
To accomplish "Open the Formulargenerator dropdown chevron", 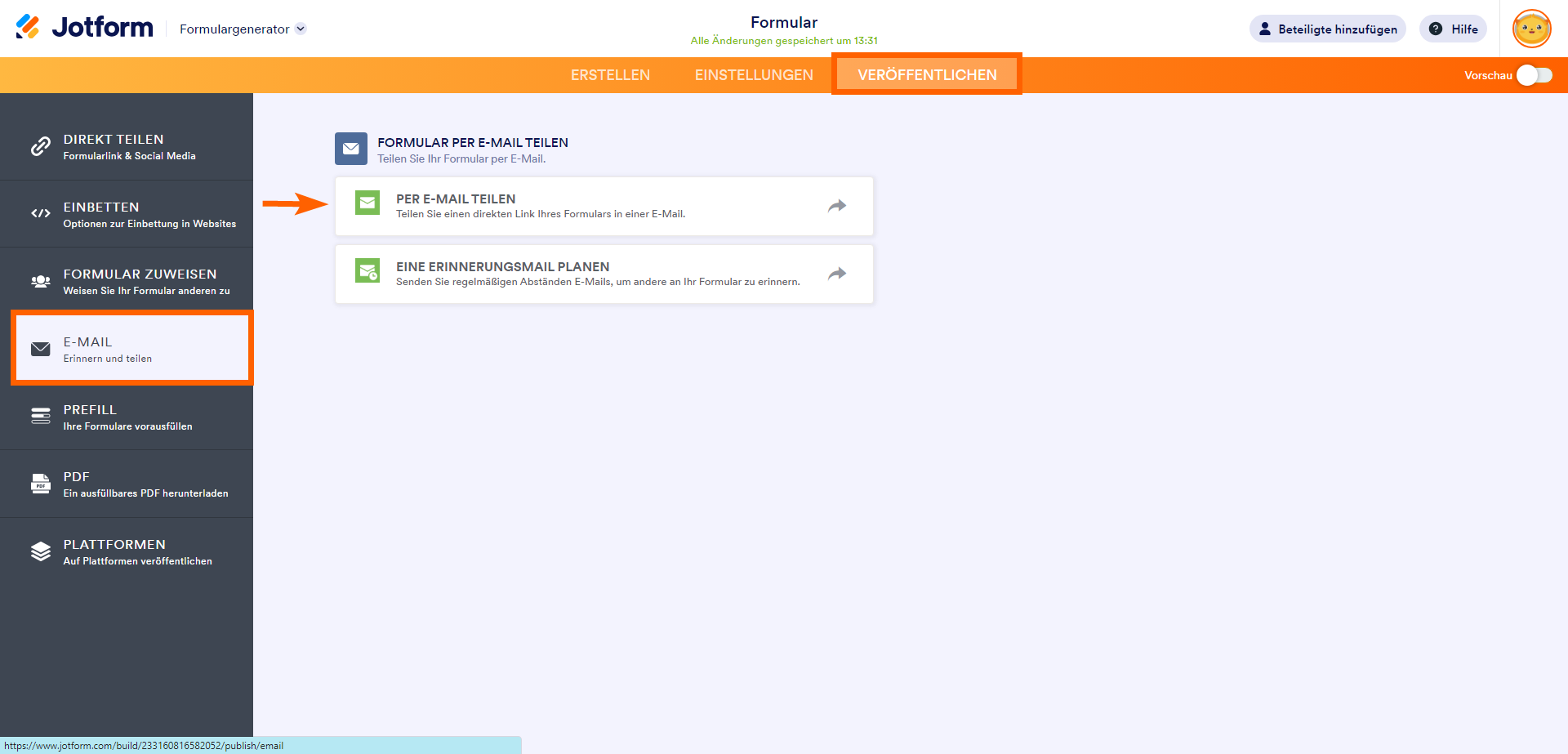I will pyautogui.click(x=301, y=29).
